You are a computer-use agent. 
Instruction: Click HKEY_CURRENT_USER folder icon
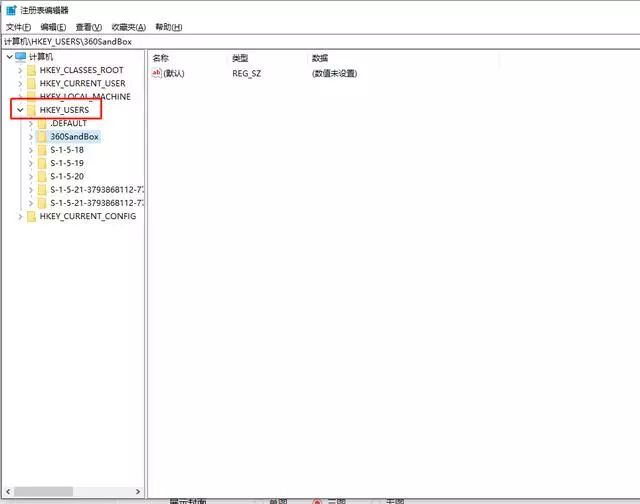(x=31, y=84)
